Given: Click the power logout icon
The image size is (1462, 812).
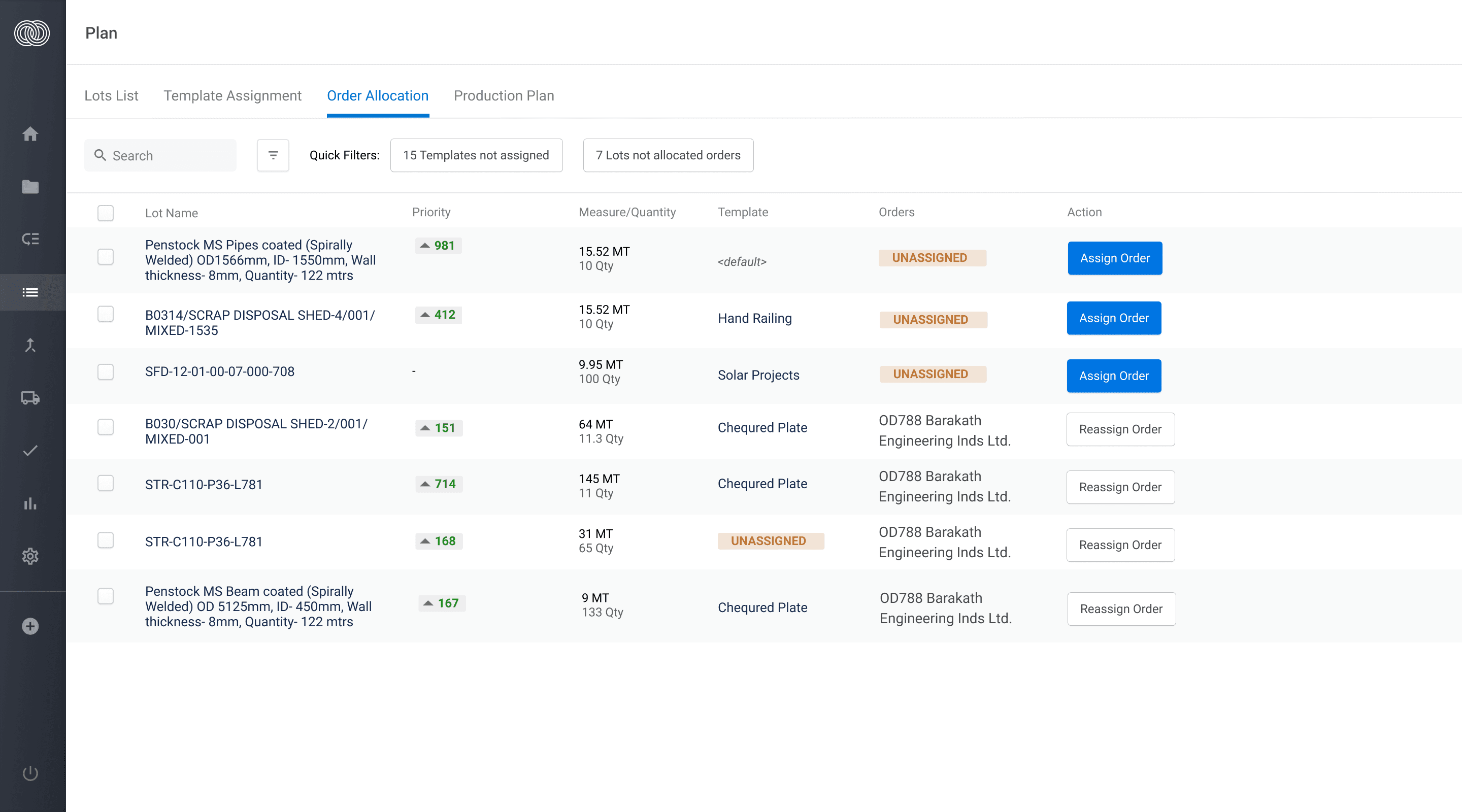Looking at the screenshot, I should point(30,773).
